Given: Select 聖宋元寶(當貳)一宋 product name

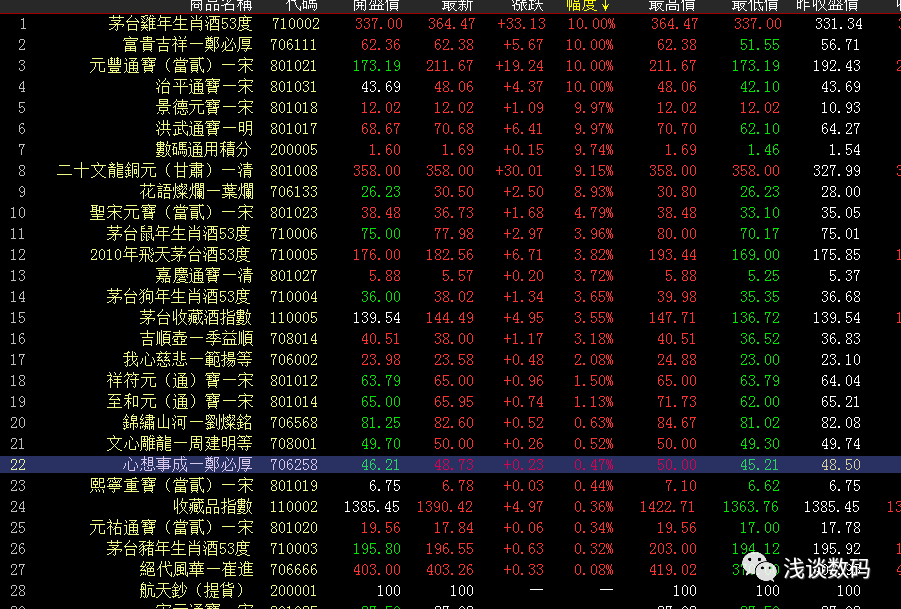Looking at the screenshot, I should click(x=171, y=213).
